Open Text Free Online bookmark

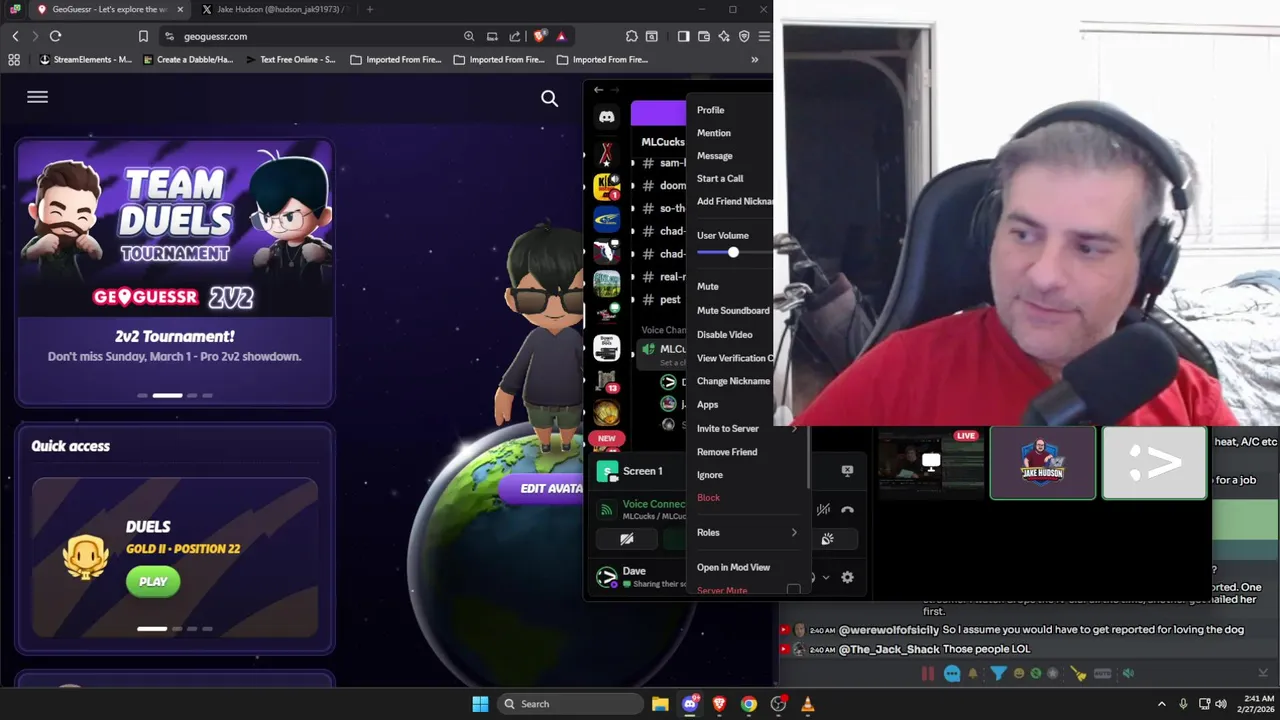[x=289, y=60]
